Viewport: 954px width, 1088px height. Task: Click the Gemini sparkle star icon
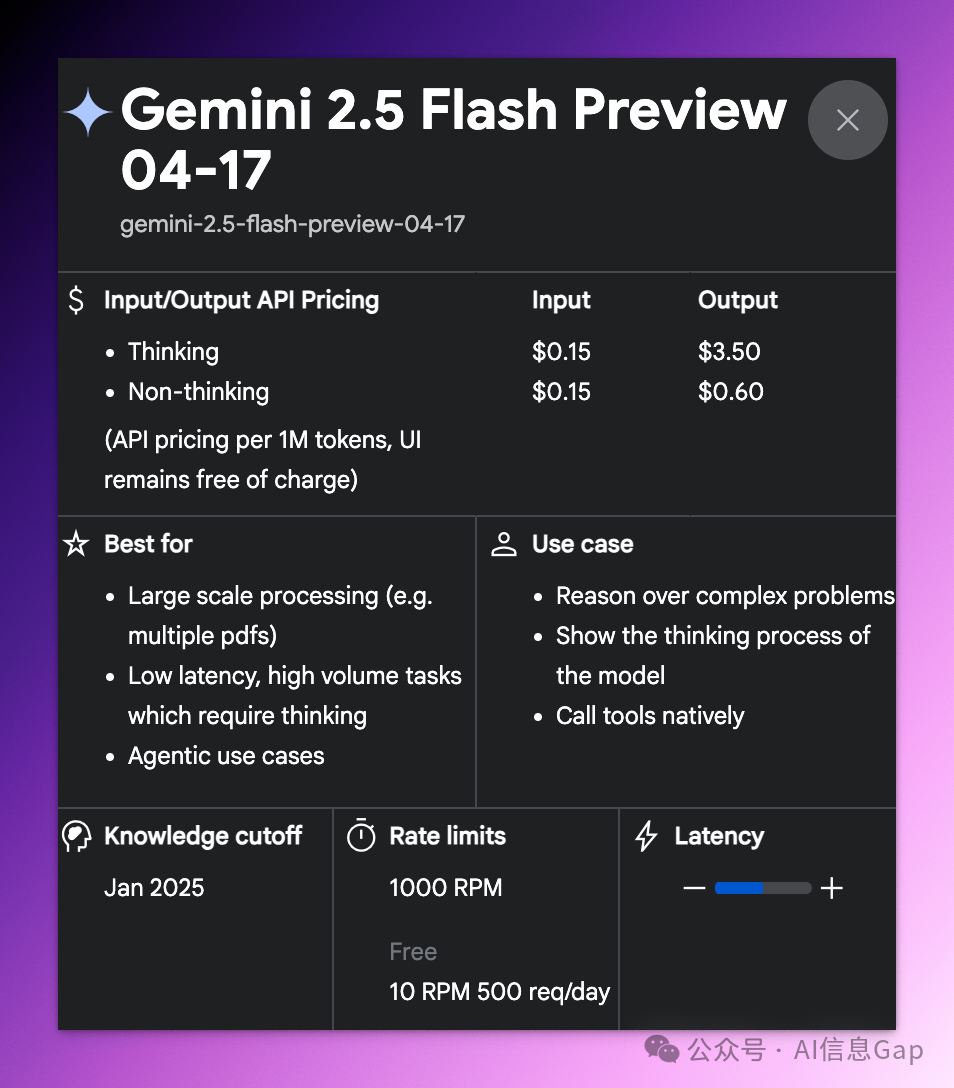(x=87, y=112)
